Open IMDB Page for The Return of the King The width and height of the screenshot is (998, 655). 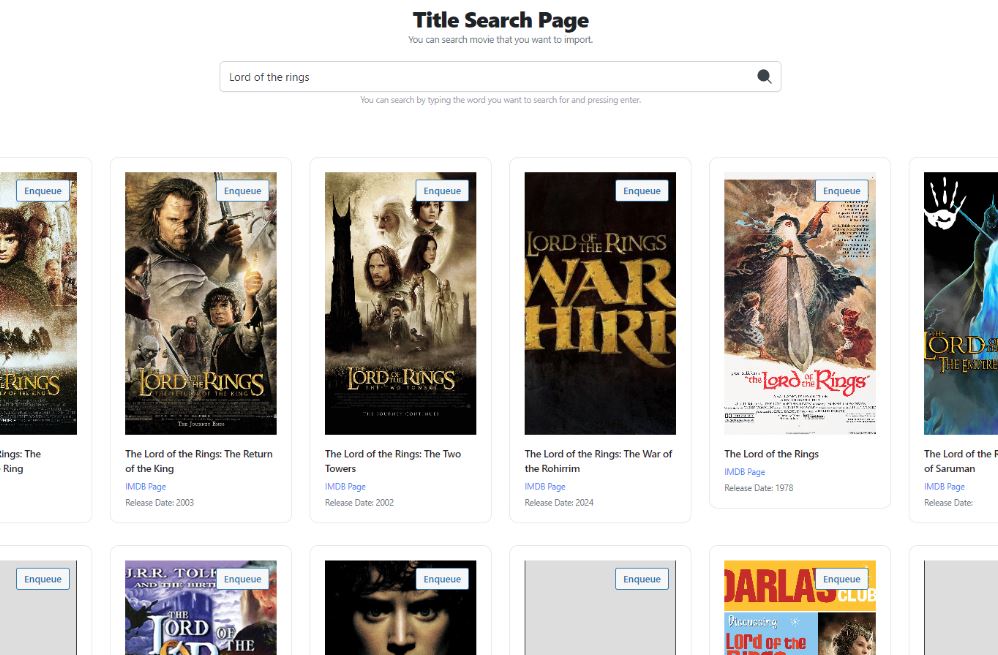click(x=146, y=486)
